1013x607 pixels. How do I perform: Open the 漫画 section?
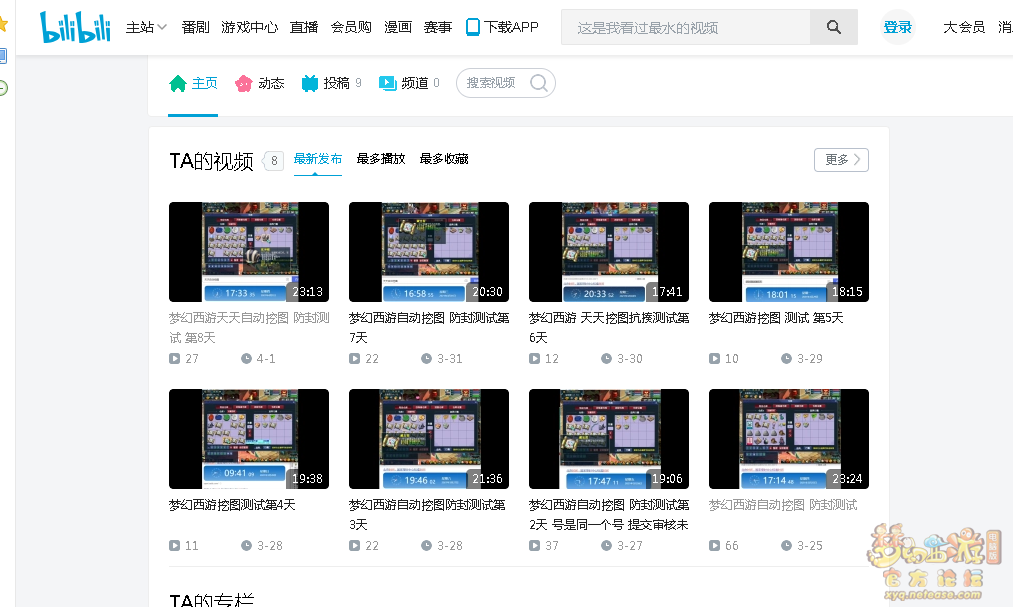(398, 27)
